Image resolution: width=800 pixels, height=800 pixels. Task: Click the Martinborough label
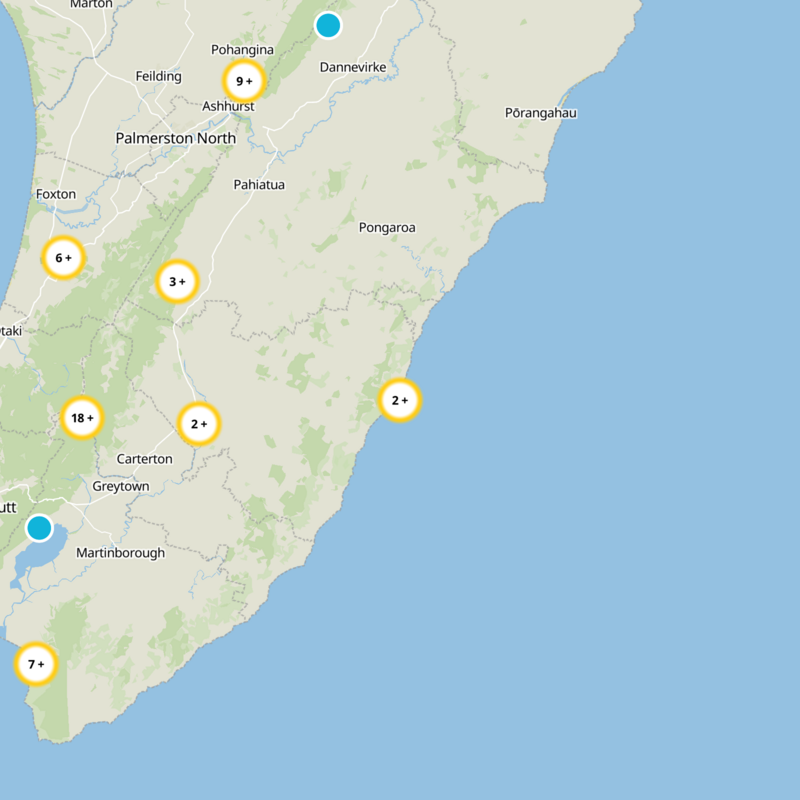pyautogui.click(x=120, y=553)
